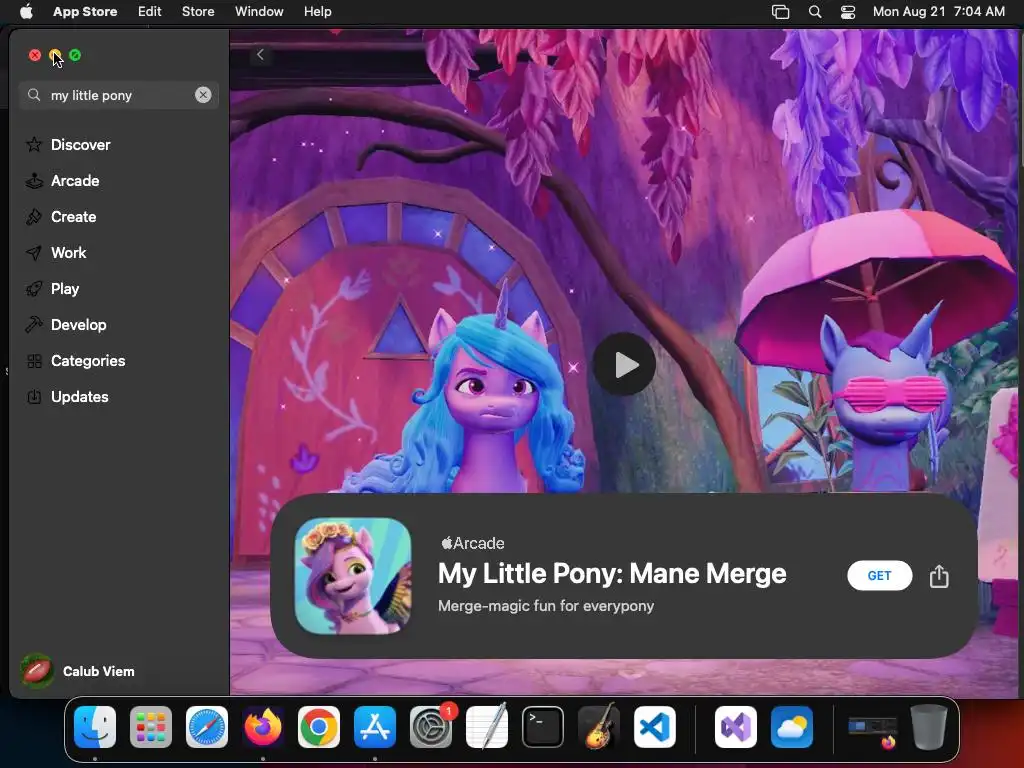Click the 'Merge-magic fun for everypony' subtitle

pyautogui.click(x=546, y=605)
